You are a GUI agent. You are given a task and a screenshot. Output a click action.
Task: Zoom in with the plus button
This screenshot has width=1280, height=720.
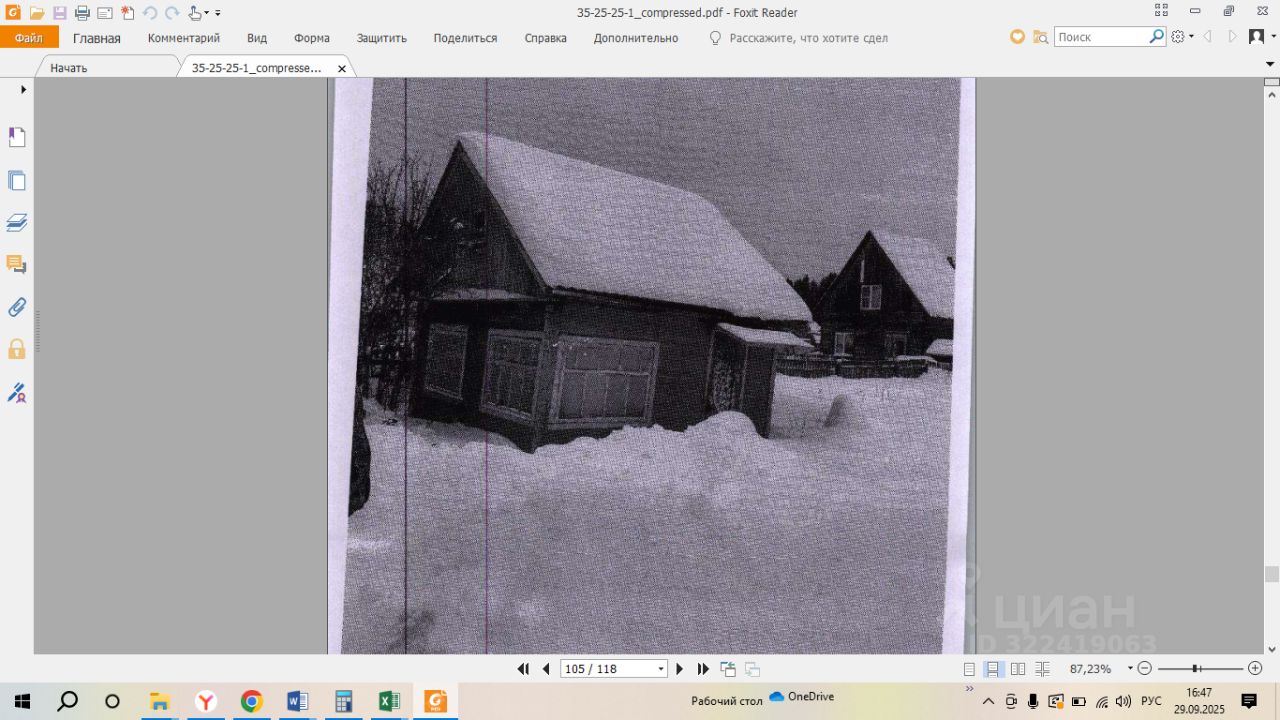pos(1255,668)
